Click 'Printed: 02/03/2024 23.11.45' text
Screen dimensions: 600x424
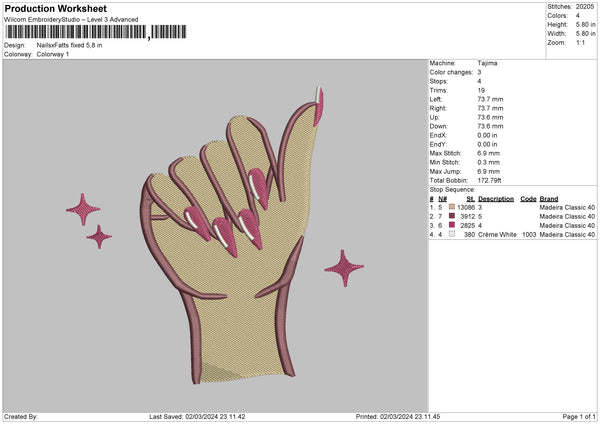398,416
